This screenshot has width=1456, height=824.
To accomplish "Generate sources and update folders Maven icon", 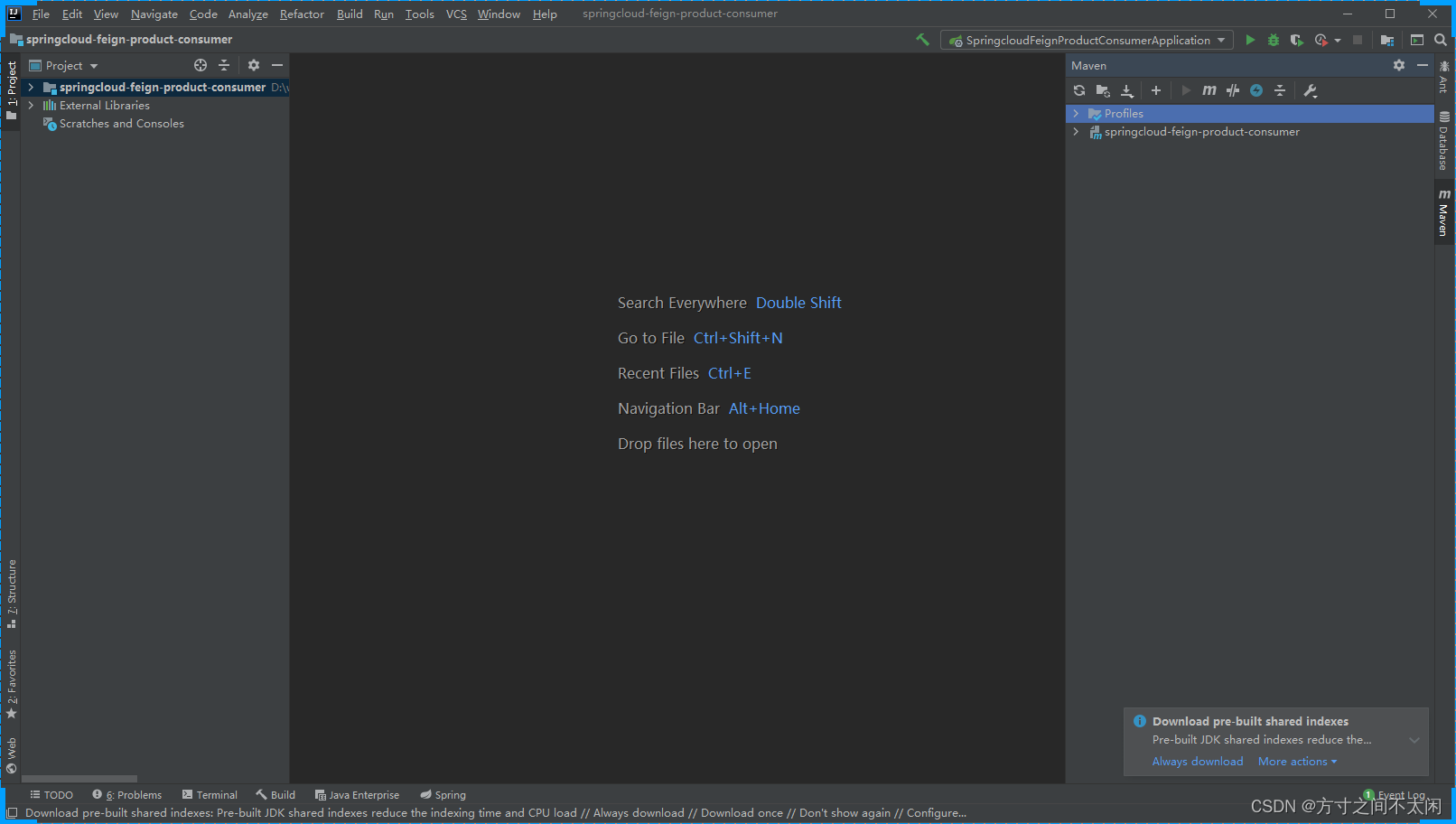I will (x=1103, y=90).
